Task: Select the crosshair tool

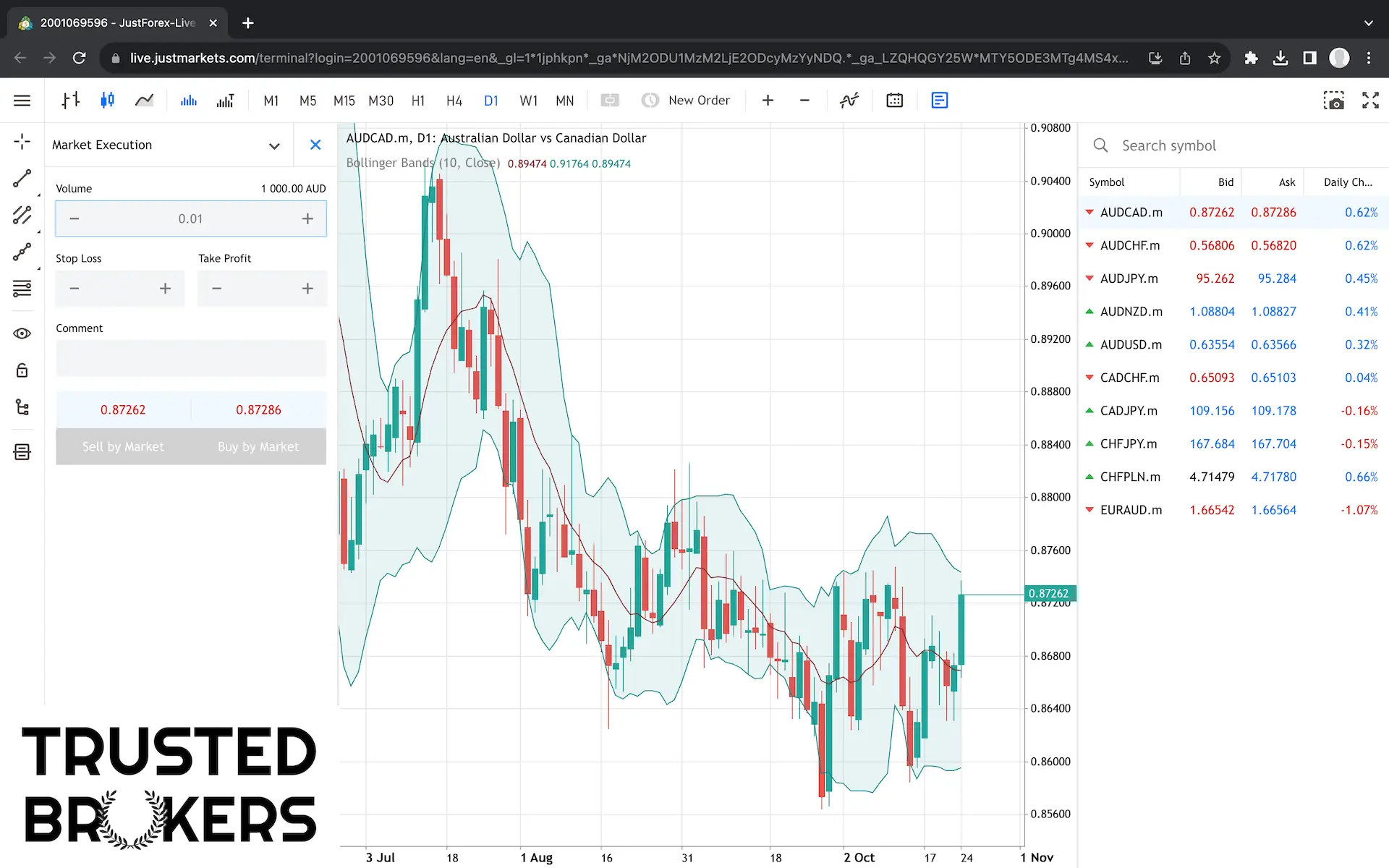Action: tap(22, 142)
